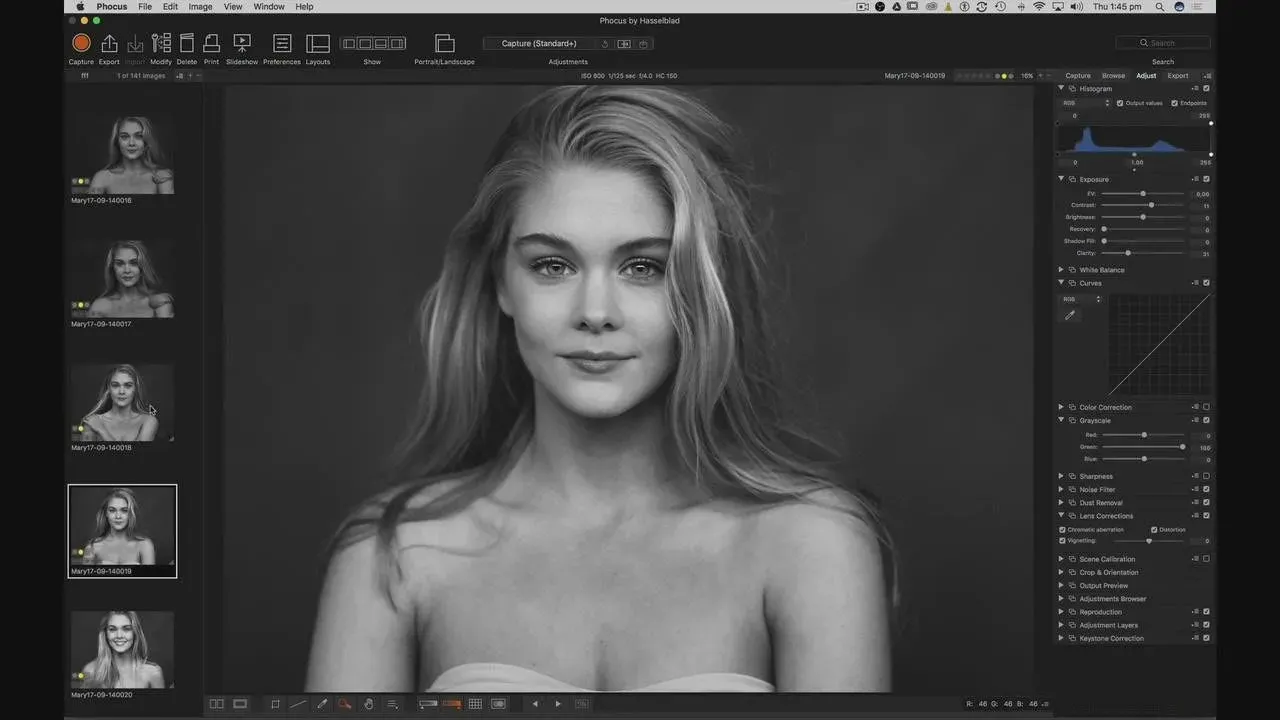
Task: Open the Image menu in menu bar
Action: click(200, 7)
